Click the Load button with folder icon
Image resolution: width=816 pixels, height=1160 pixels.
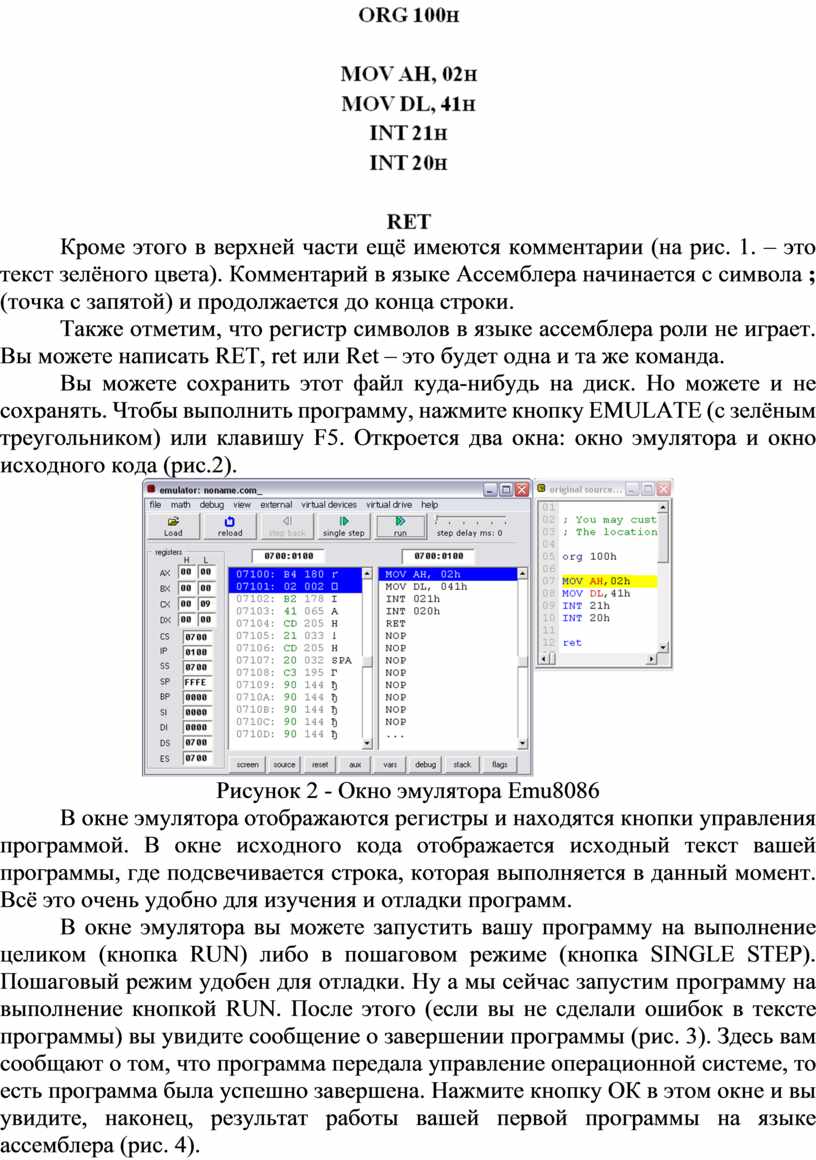tap(173, 526)
